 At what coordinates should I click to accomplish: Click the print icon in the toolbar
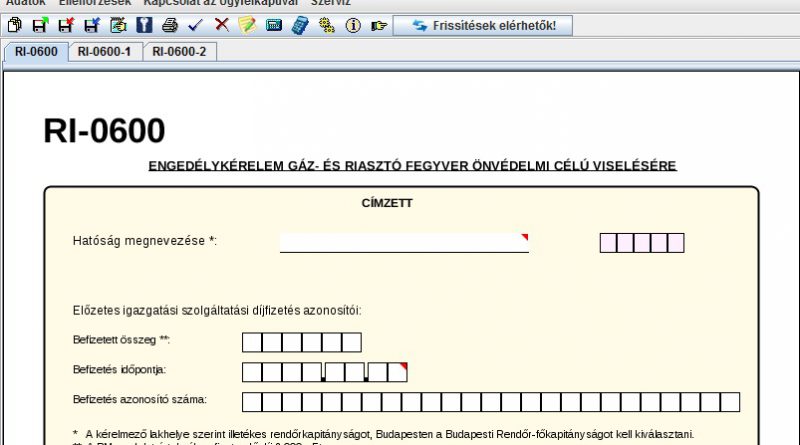[x=170, y=25]
